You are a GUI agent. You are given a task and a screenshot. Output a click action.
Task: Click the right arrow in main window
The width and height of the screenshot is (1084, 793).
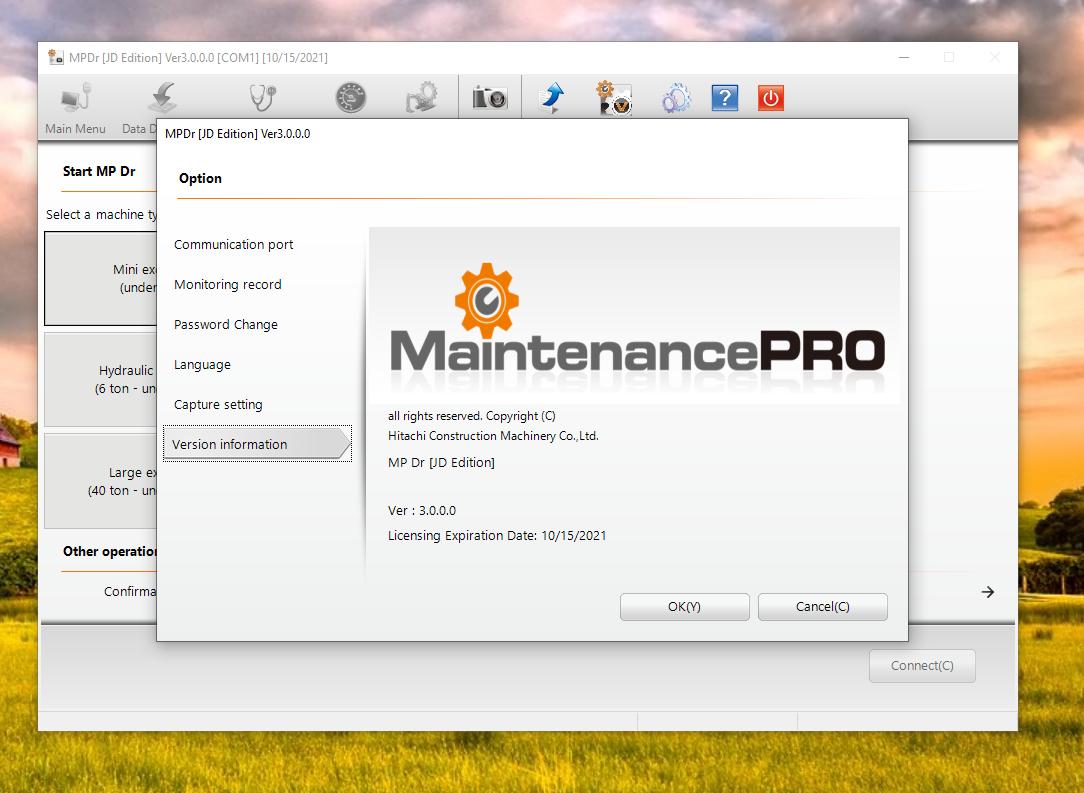(988, 592)
